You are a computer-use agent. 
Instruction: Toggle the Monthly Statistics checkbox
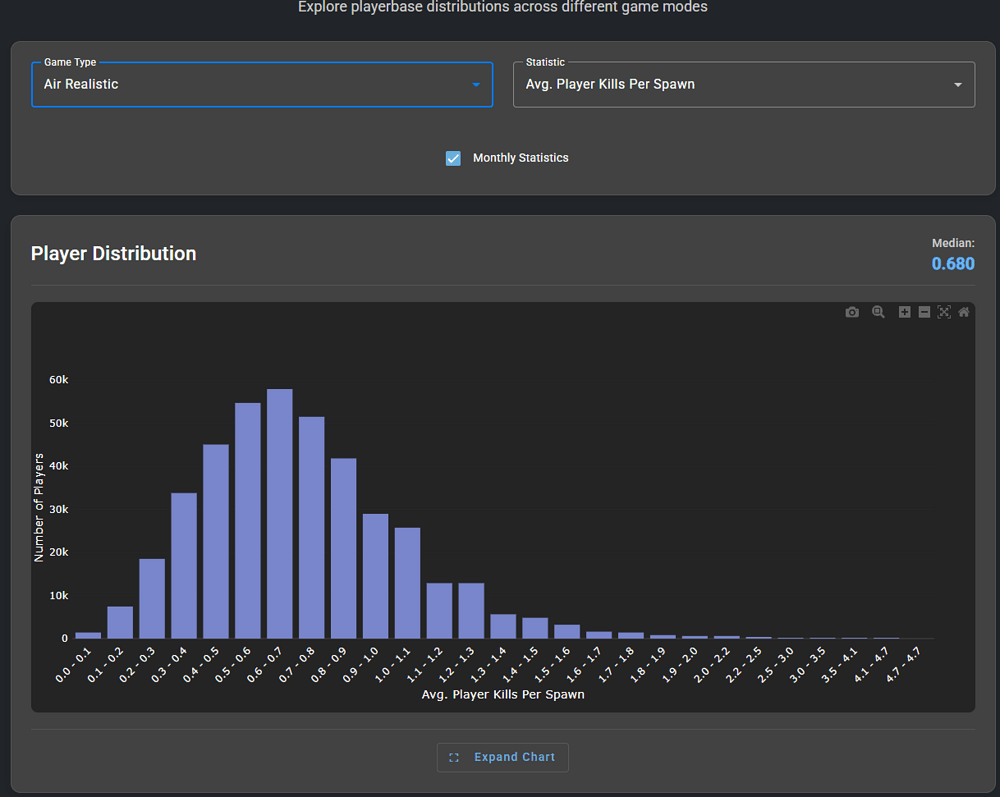click(453, 158)
